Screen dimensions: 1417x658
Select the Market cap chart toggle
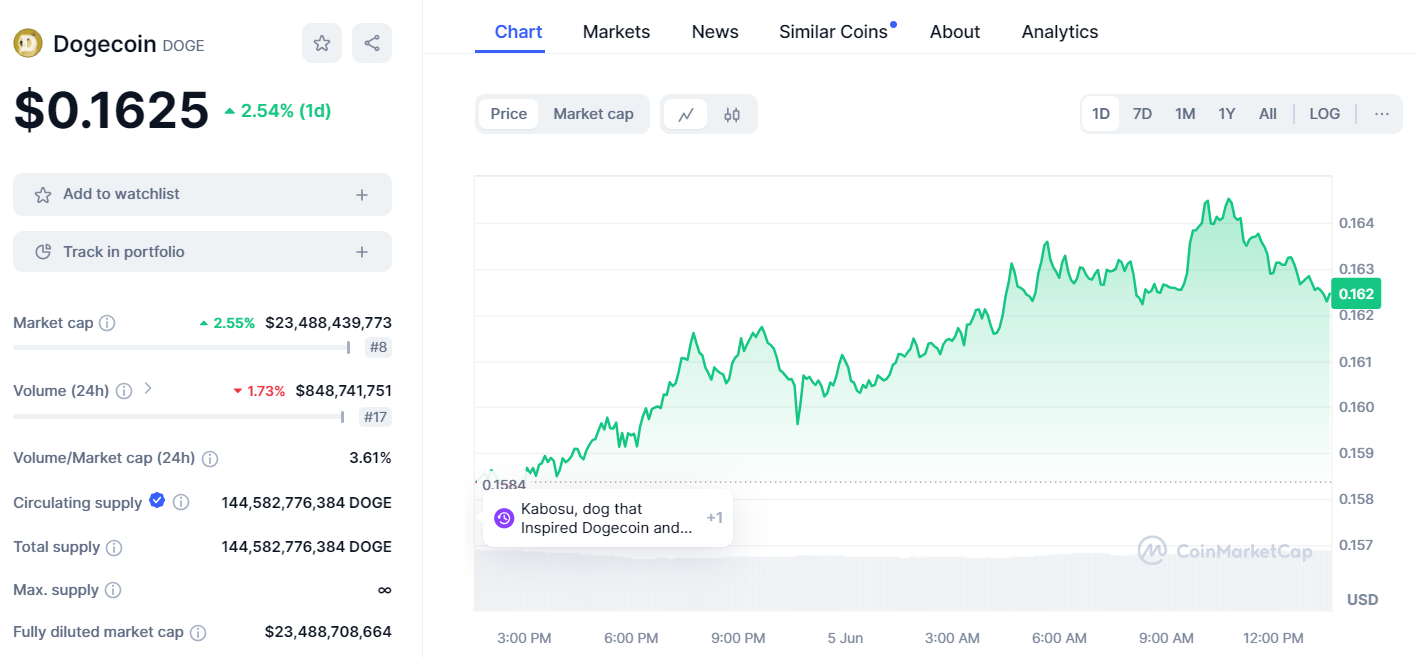coord(593,114)
